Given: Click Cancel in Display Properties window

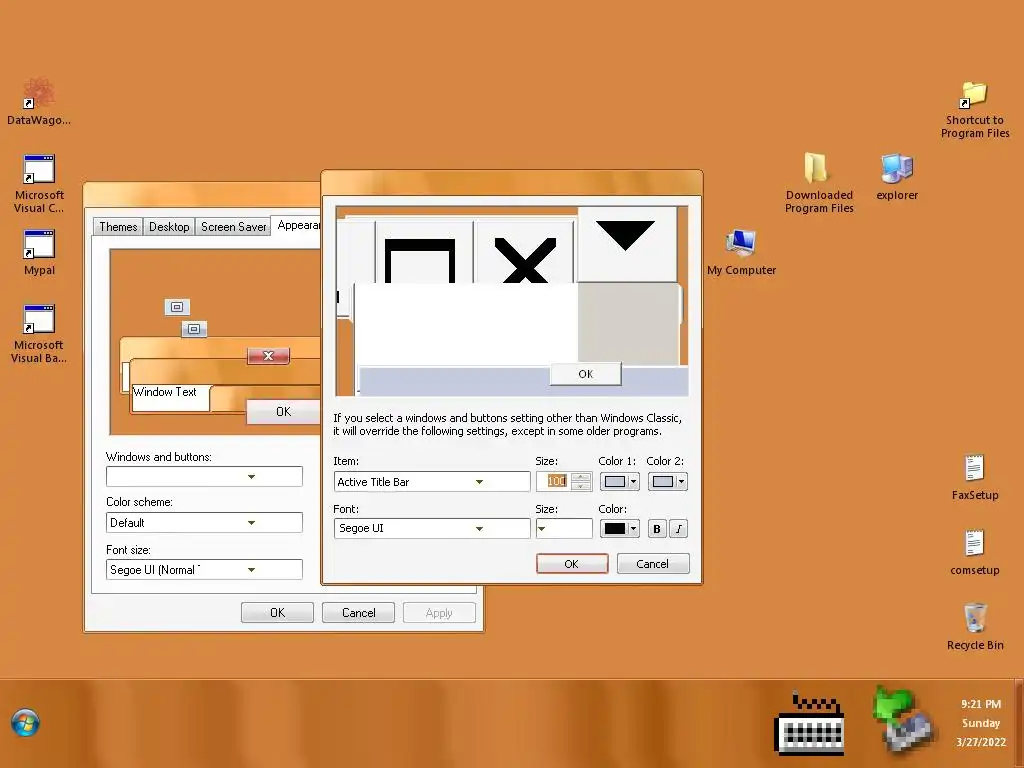Looking at the screenshot, I should tap(359, 613).
